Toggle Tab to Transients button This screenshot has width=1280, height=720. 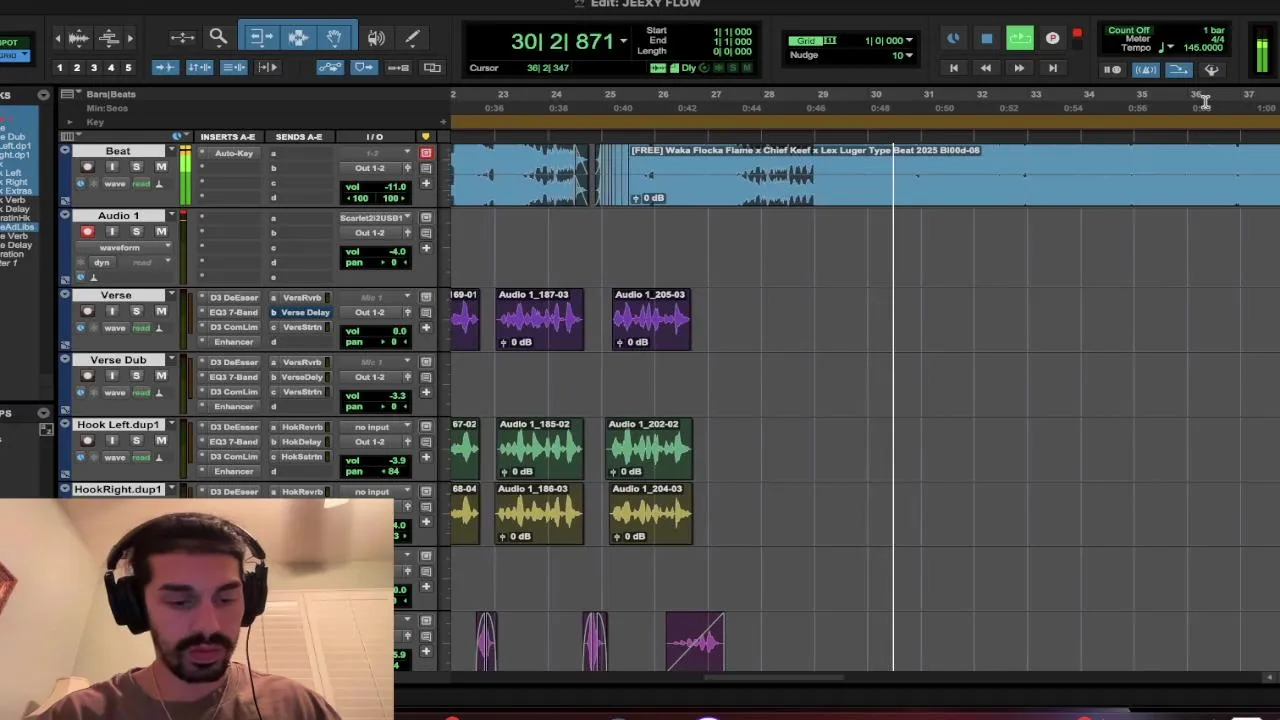point(164,68)
